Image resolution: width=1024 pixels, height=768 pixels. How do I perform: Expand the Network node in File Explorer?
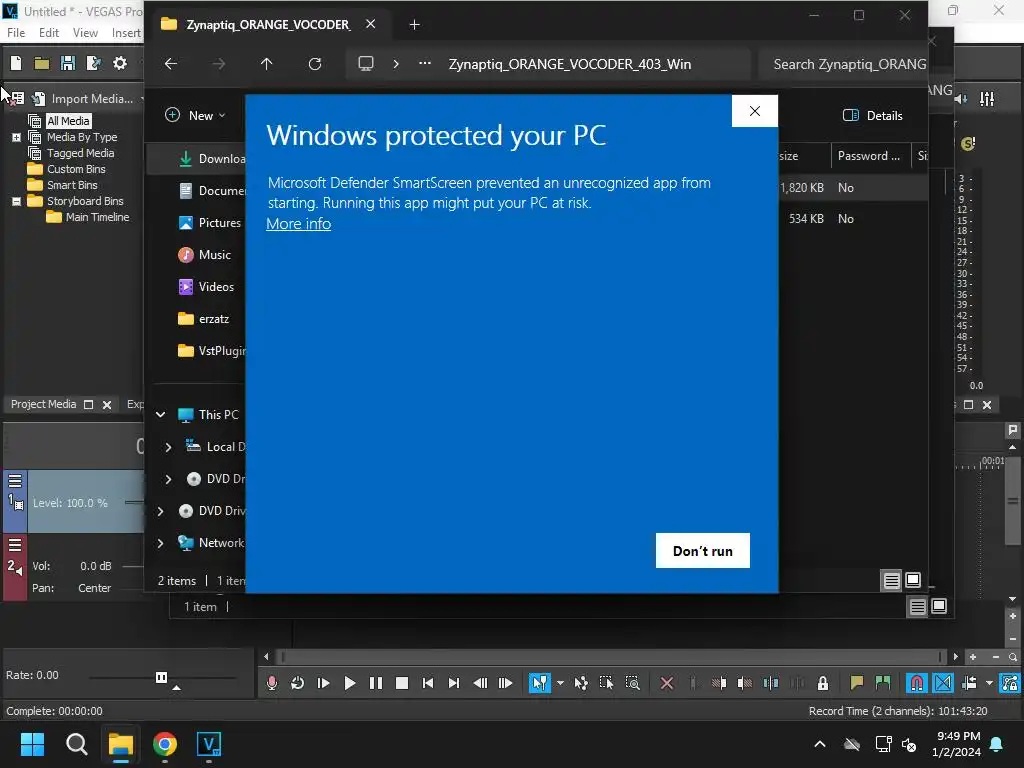160,543
